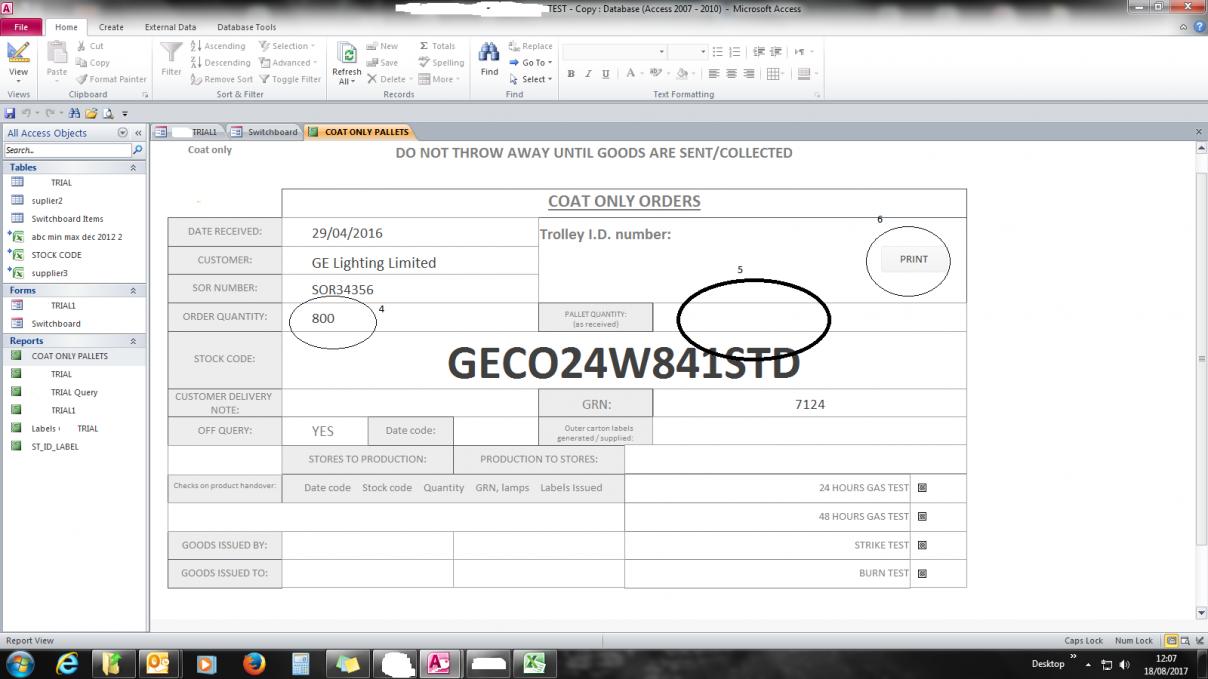The height and width of the screenshot is (679, 1208).
Task: Open the Go To dropdown
Action: click(529, 62)
